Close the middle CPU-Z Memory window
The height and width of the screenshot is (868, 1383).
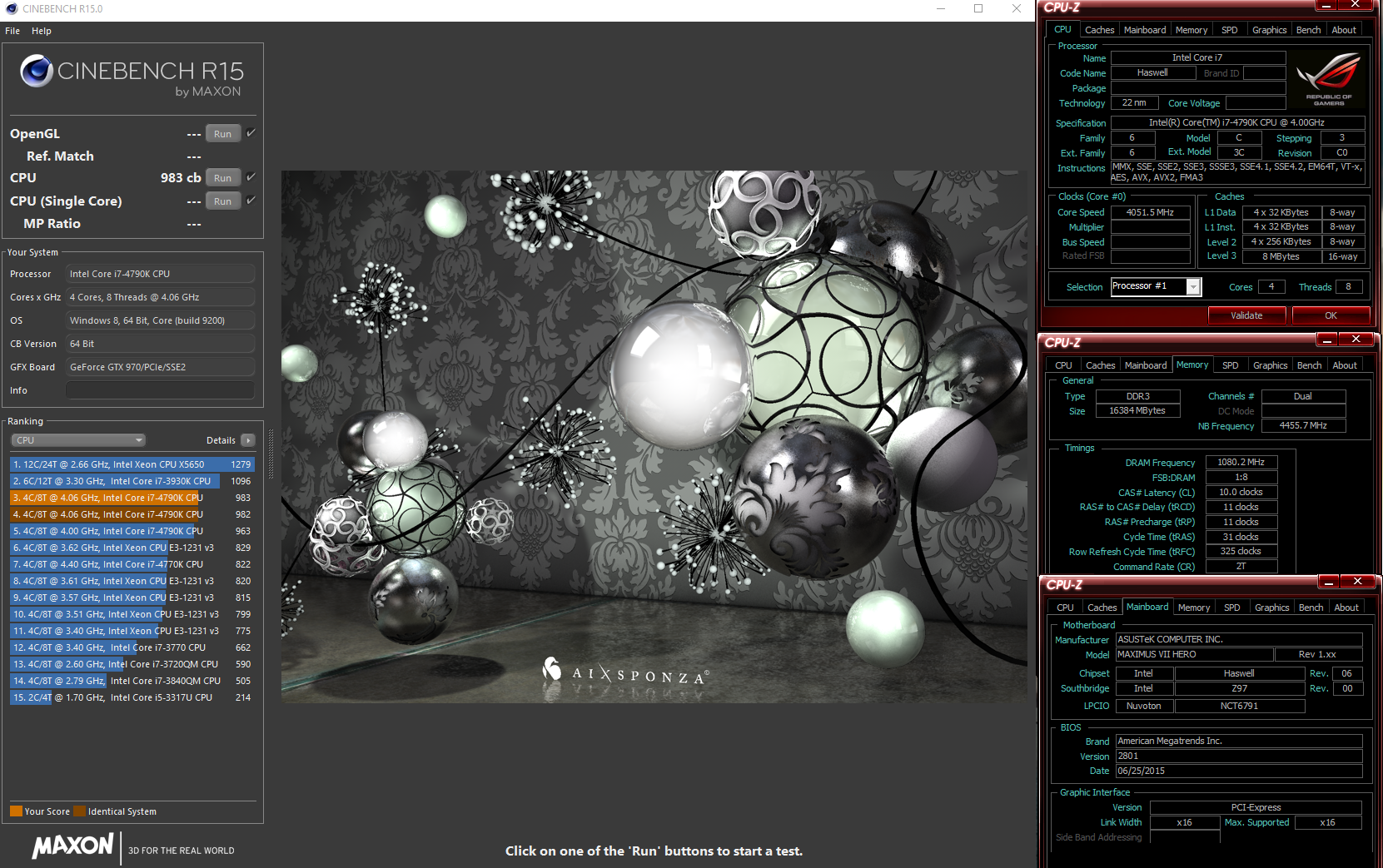[x=1356, y=339]
